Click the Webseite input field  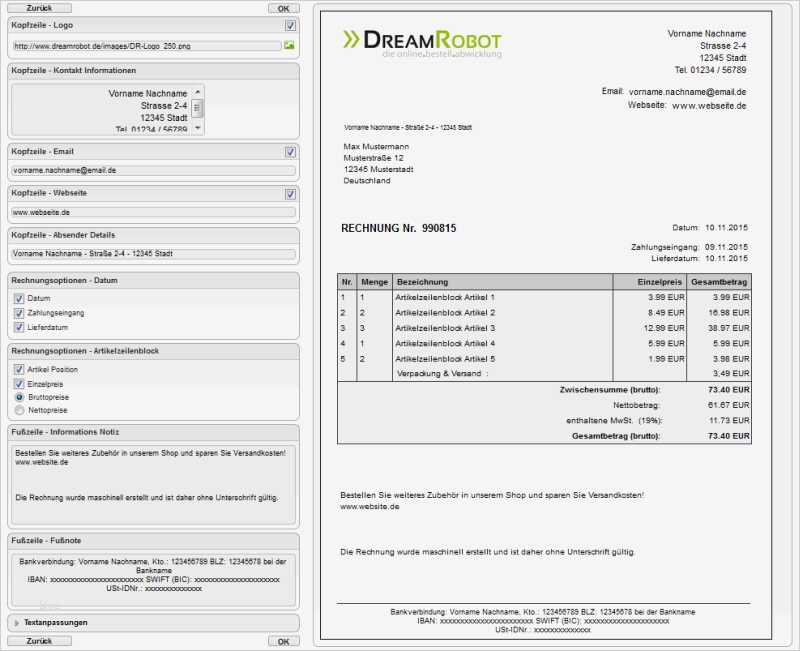154,212
